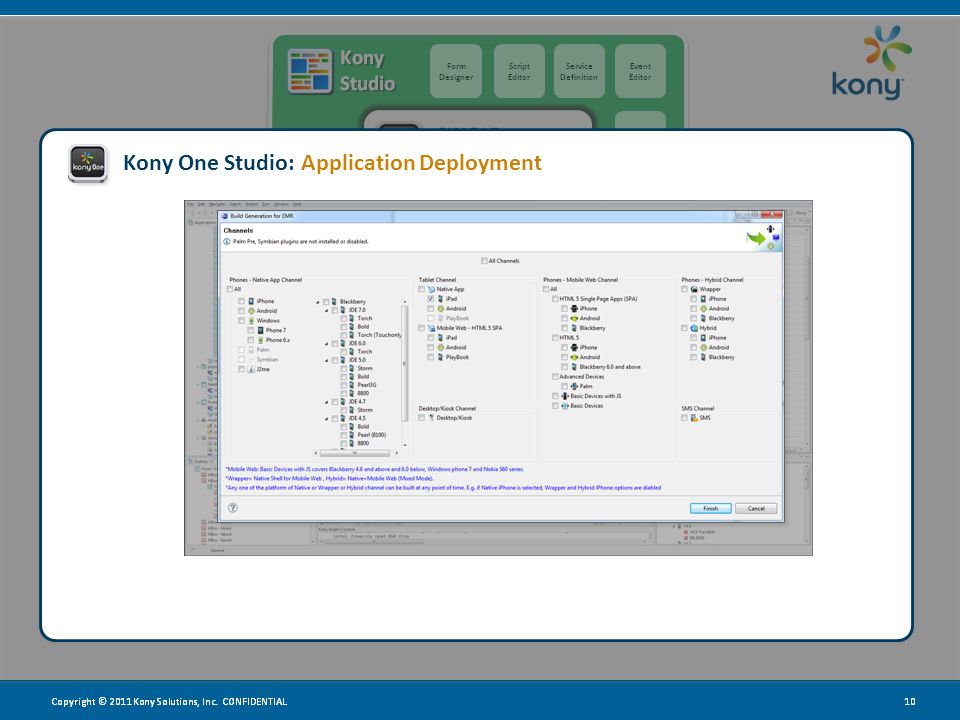
Task: Click the "Build Generation for EMR" dialog title
Action: (261, 216)
